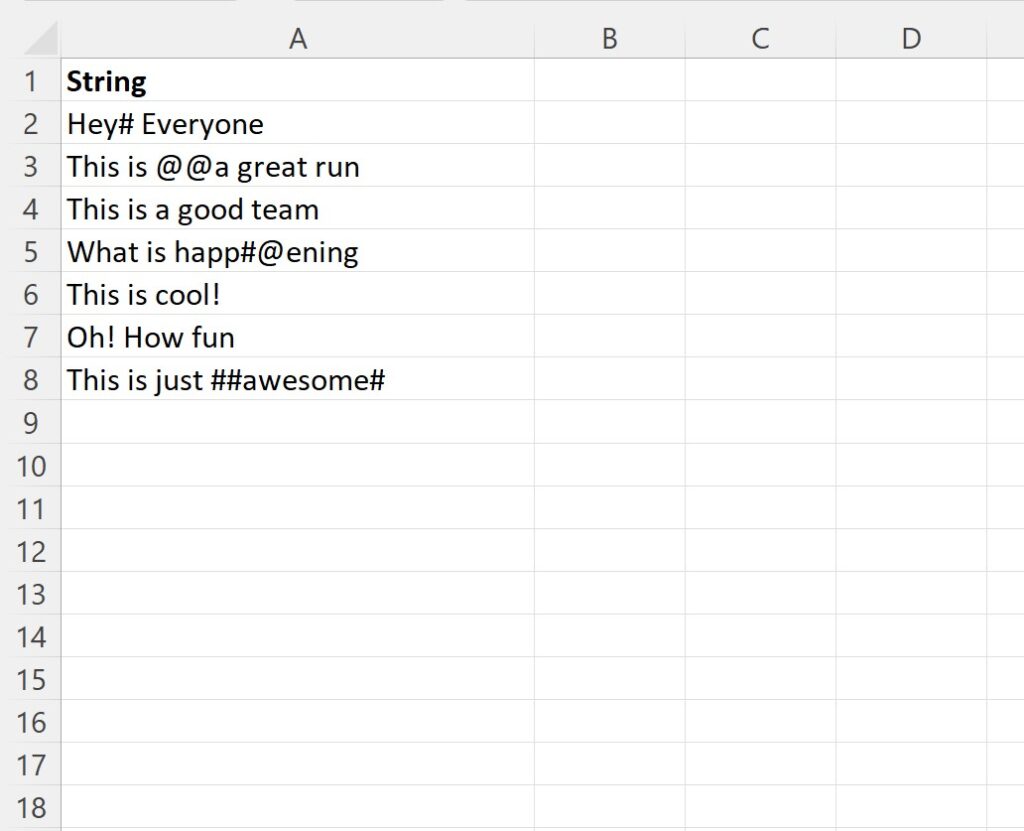Screen dimensions: 1024x831
Task: Select row 3 header
Action: pyautogui.click(x=31, y=166)
